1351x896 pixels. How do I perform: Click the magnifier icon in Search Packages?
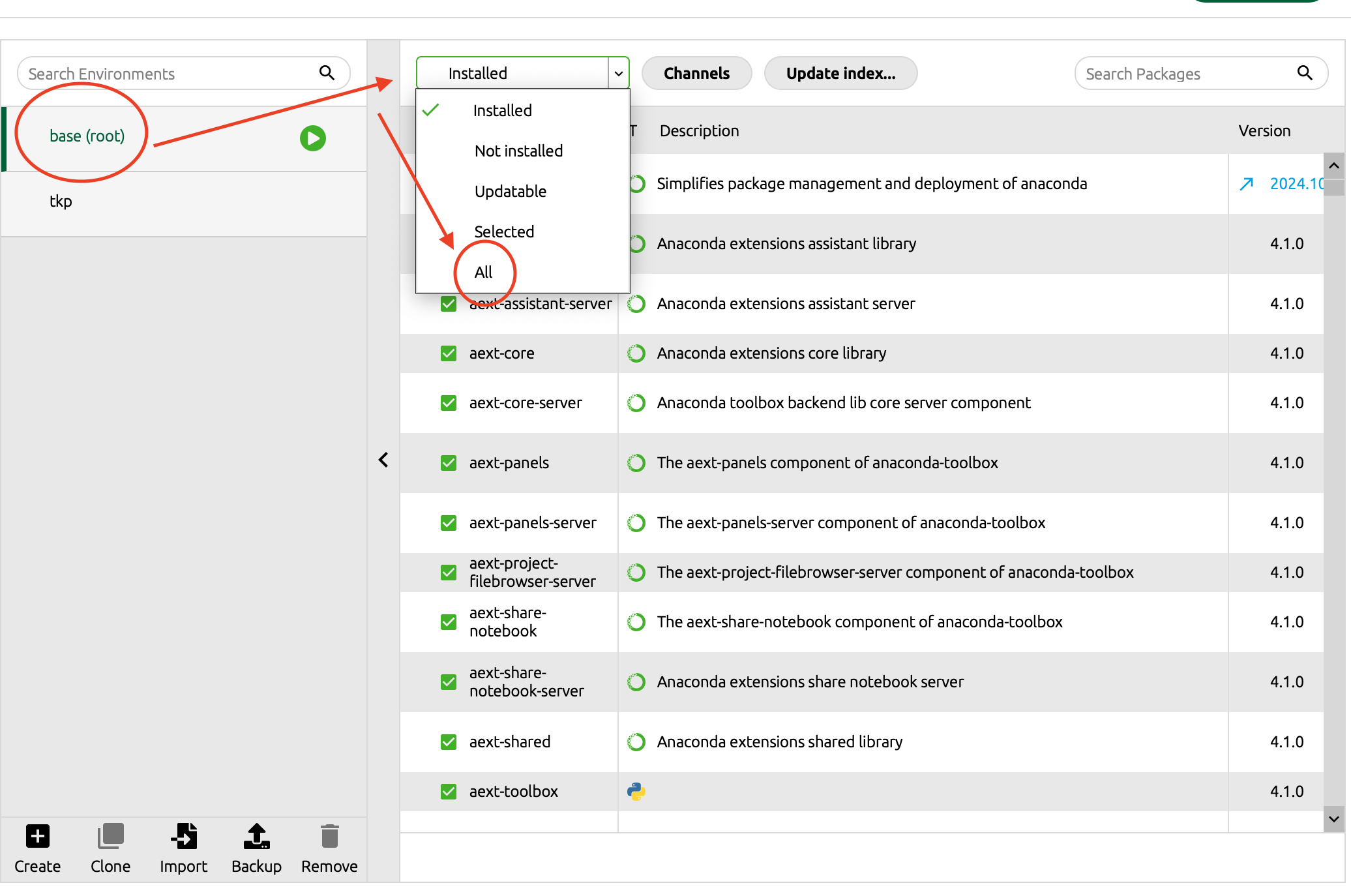[1305, 73]
